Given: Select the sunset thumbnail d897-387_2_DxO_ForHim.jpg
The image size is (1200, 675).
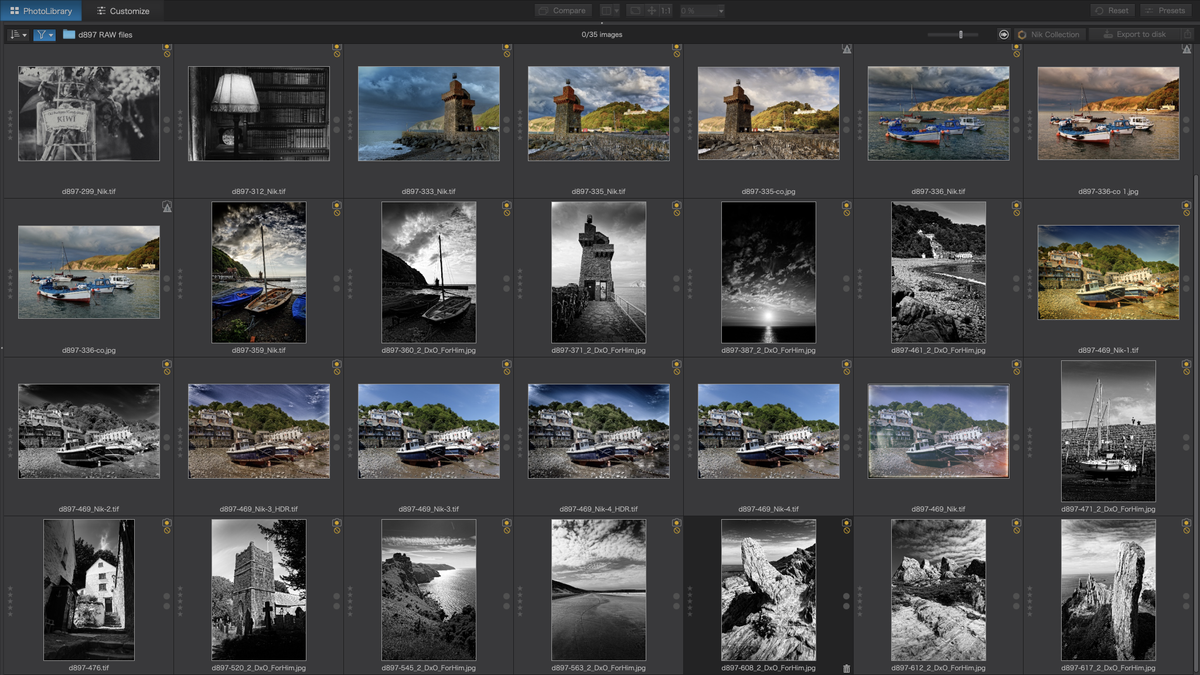Looking at the screenshot, I should click(x=769, y=272).
